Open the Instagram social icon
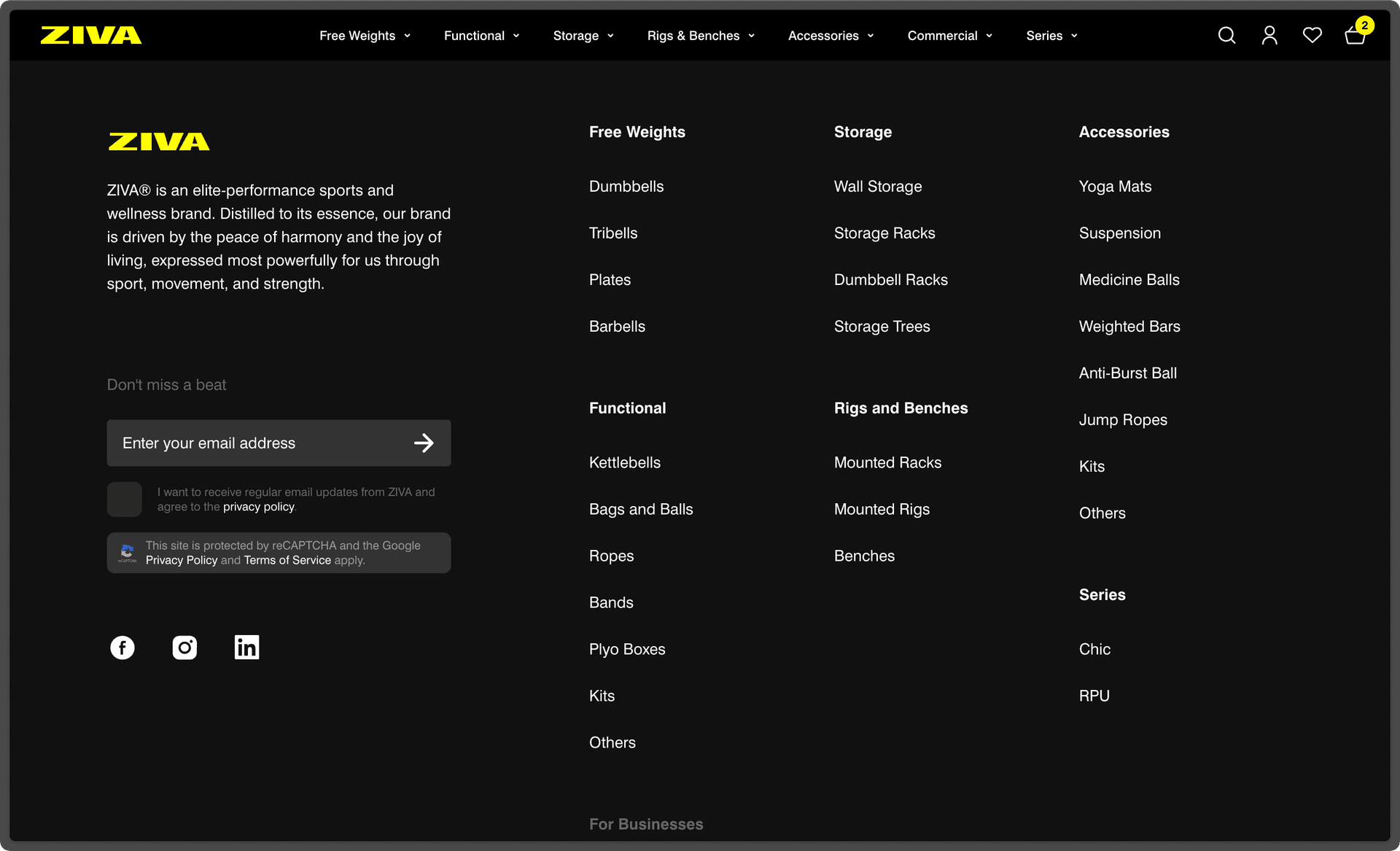Screen dimensions: 1400x851 (184, 648)
